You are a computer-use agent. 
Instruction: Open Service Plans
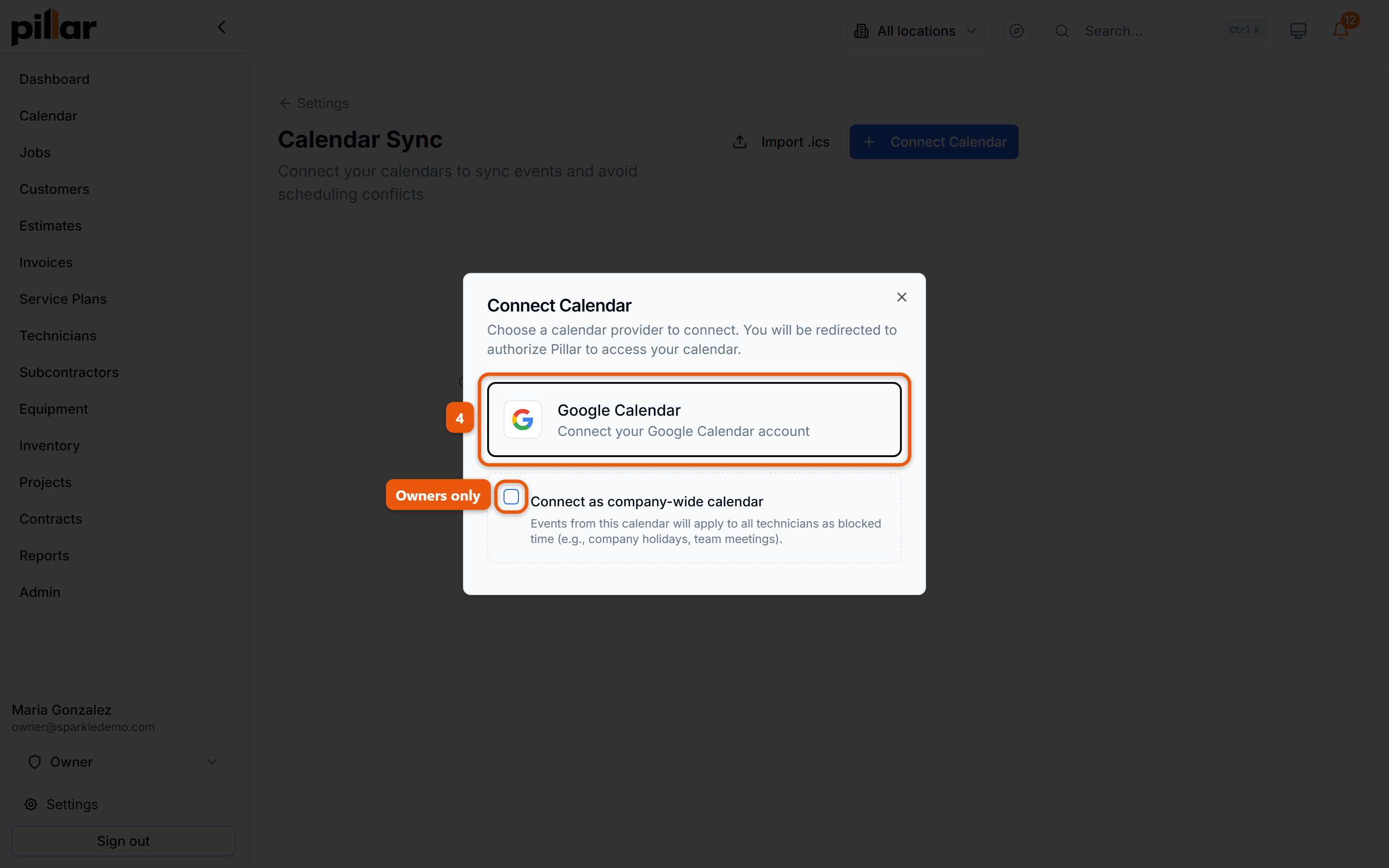tap(63, 299)
